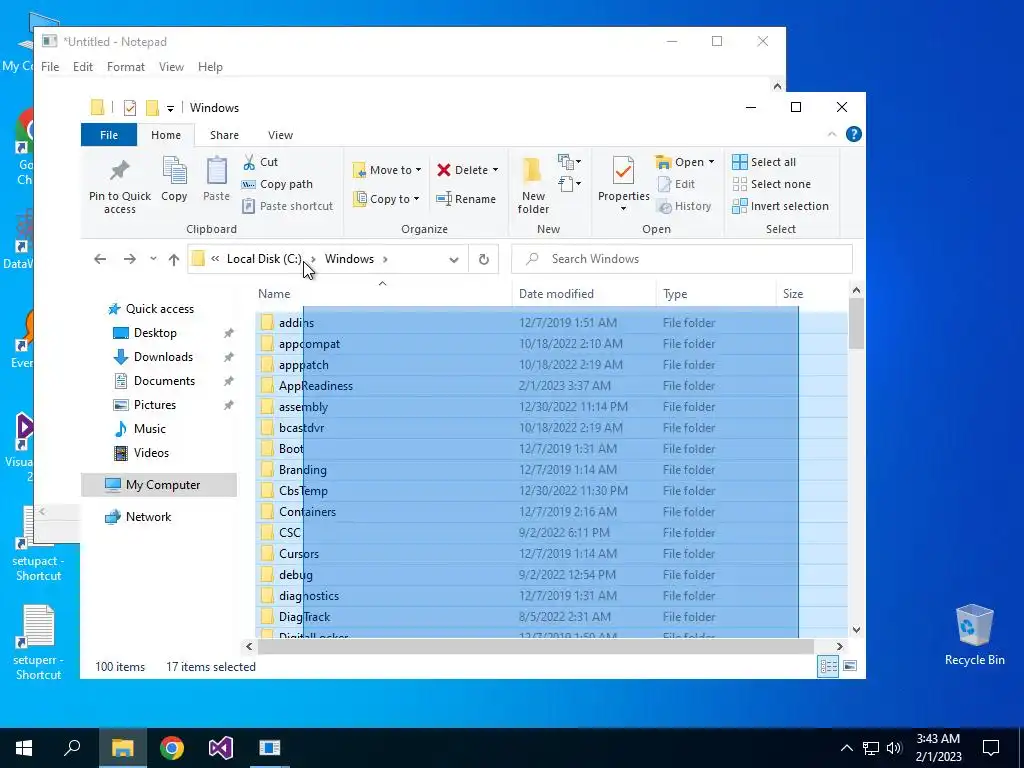Switch to the Home ribbon tab
Image resolution: width=1024 pixels, height=768 pixels.
click(x=166, y=135)
